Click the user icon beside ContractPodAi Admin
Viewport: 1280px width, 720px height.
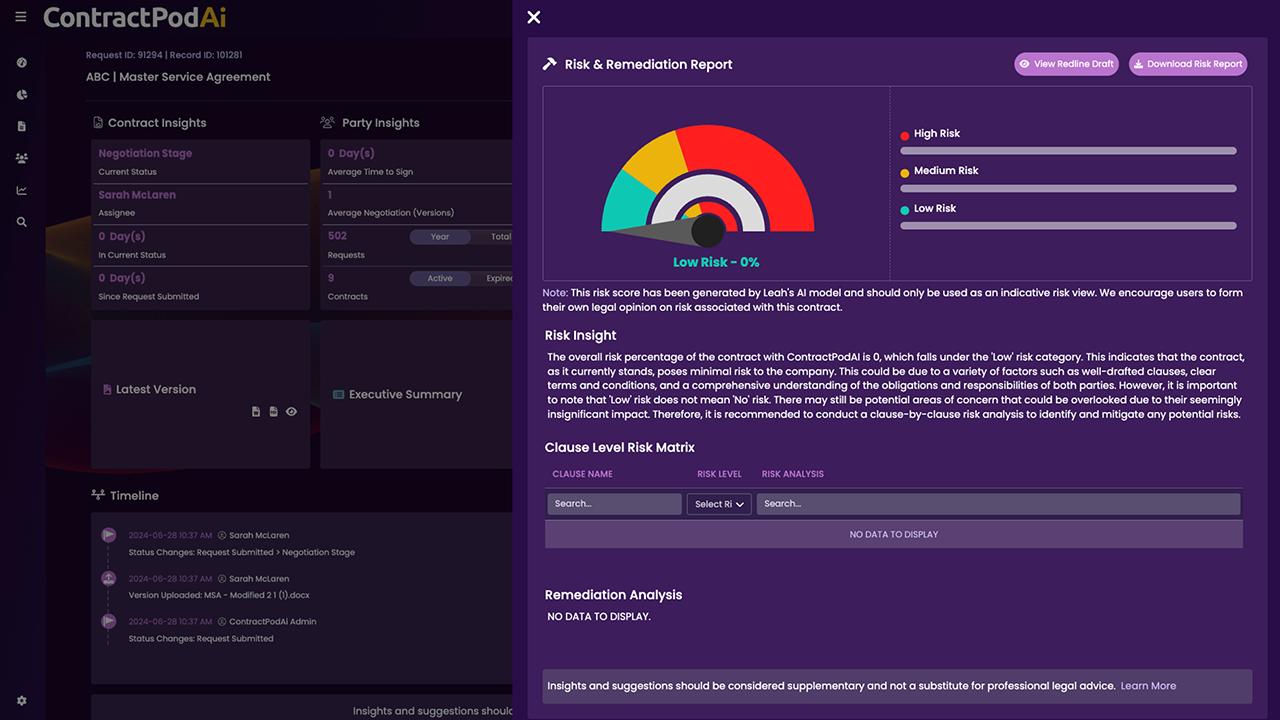[222, 622]
